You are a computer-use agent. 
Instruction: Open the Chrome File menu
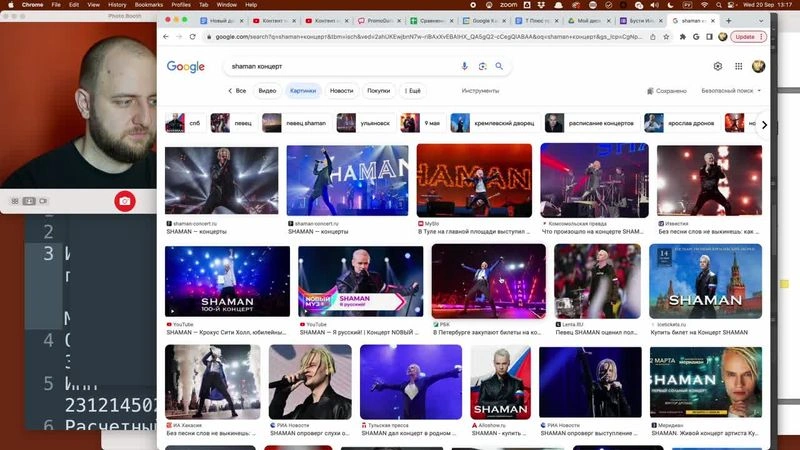[x=56, y=5]
